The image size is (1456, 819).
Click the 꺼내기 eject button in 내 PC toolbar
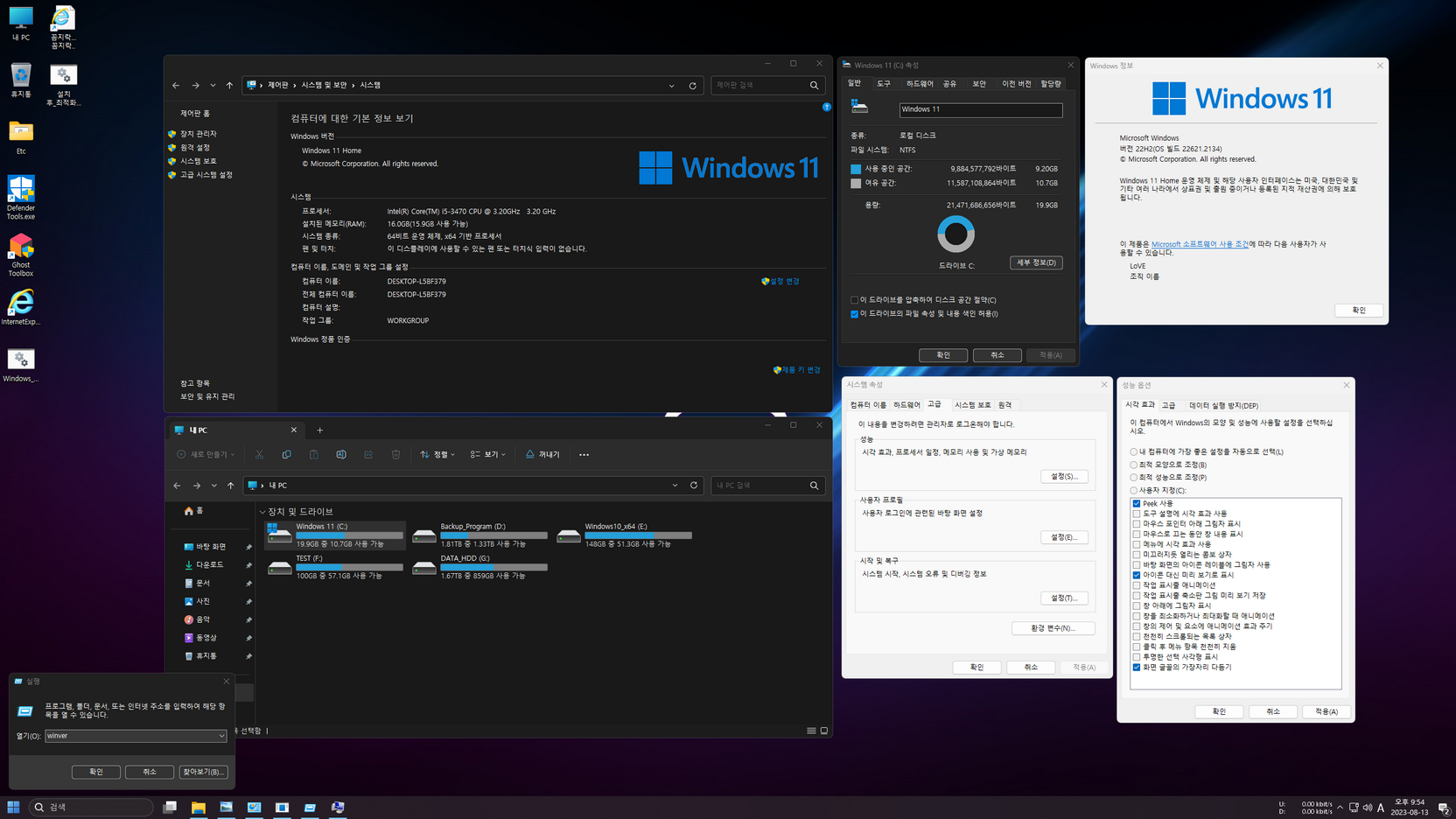[542, 454]
